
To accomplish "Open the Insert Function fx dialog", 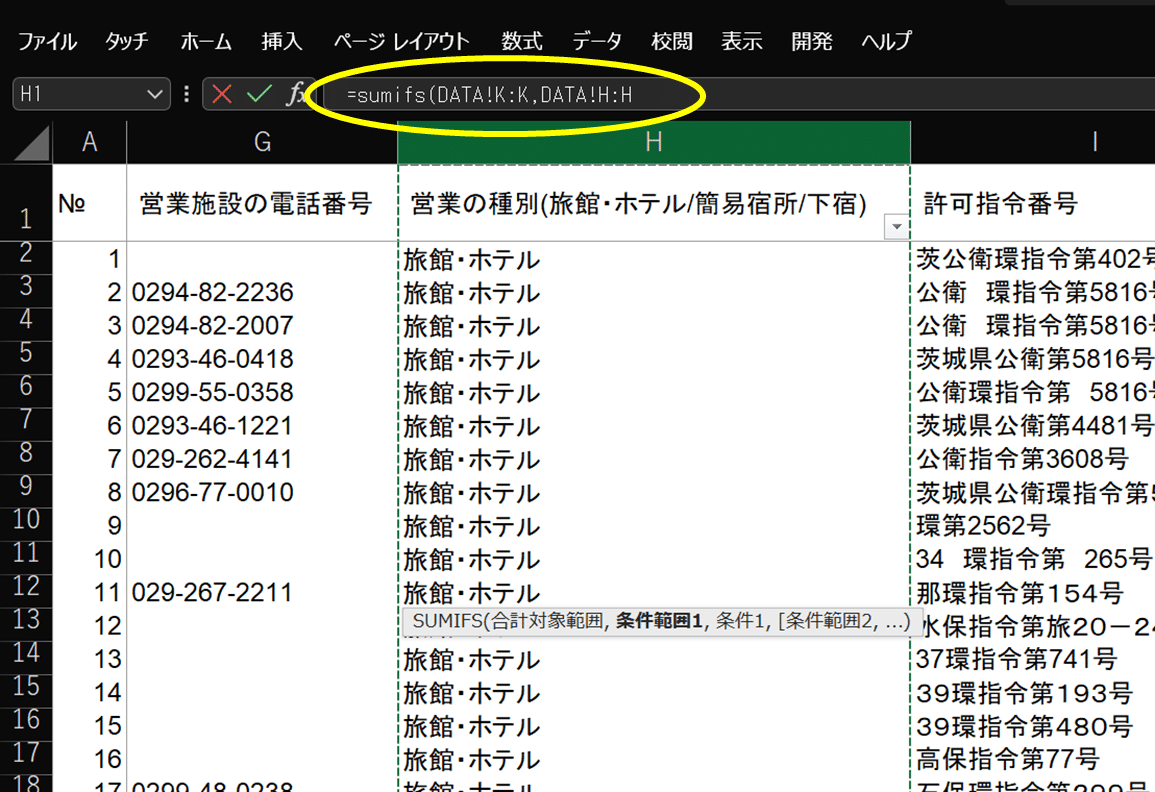I will (296, 94).
